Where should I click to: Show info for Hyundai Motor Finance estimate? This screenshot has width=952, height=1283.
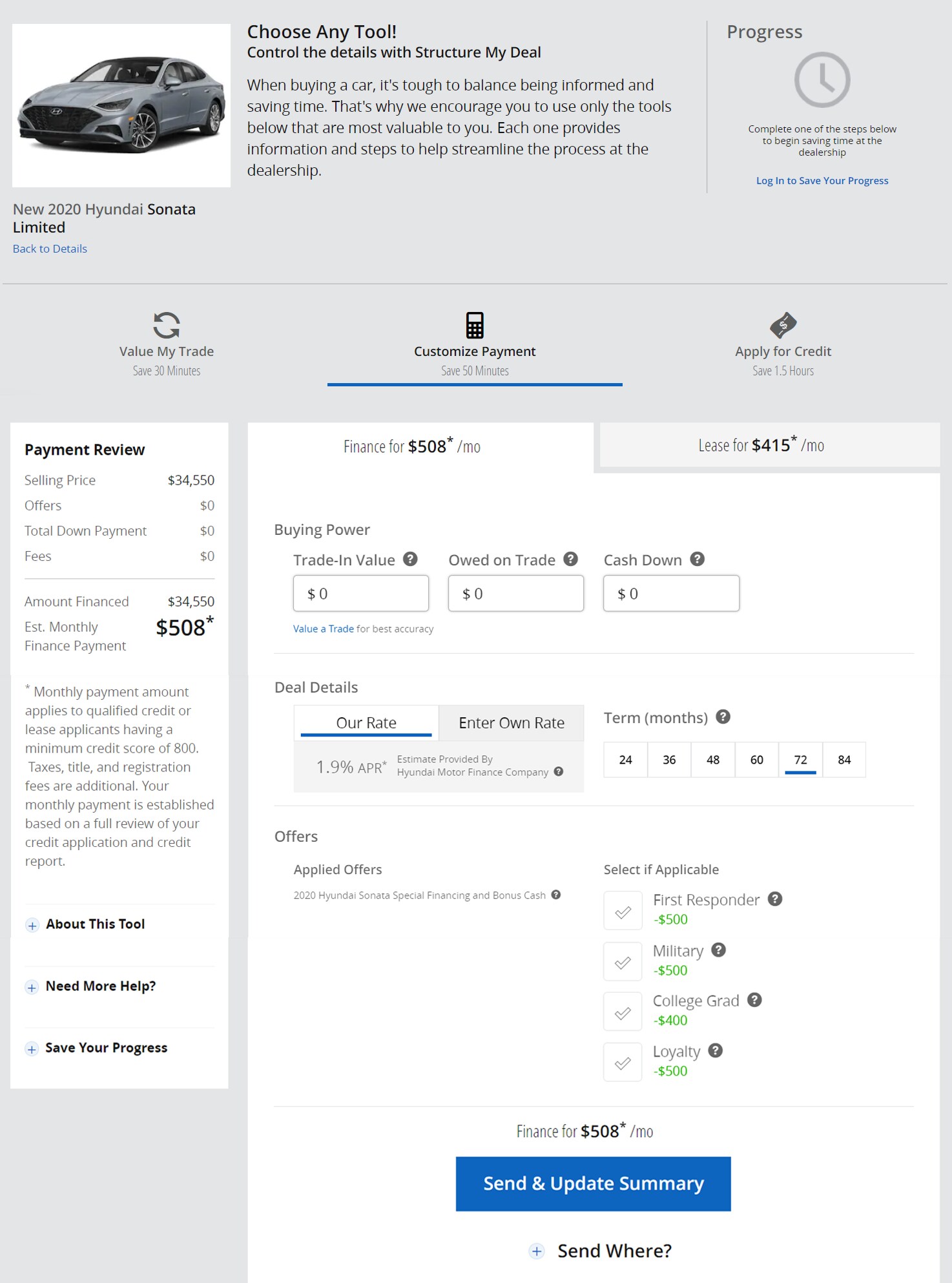(559, 771)
